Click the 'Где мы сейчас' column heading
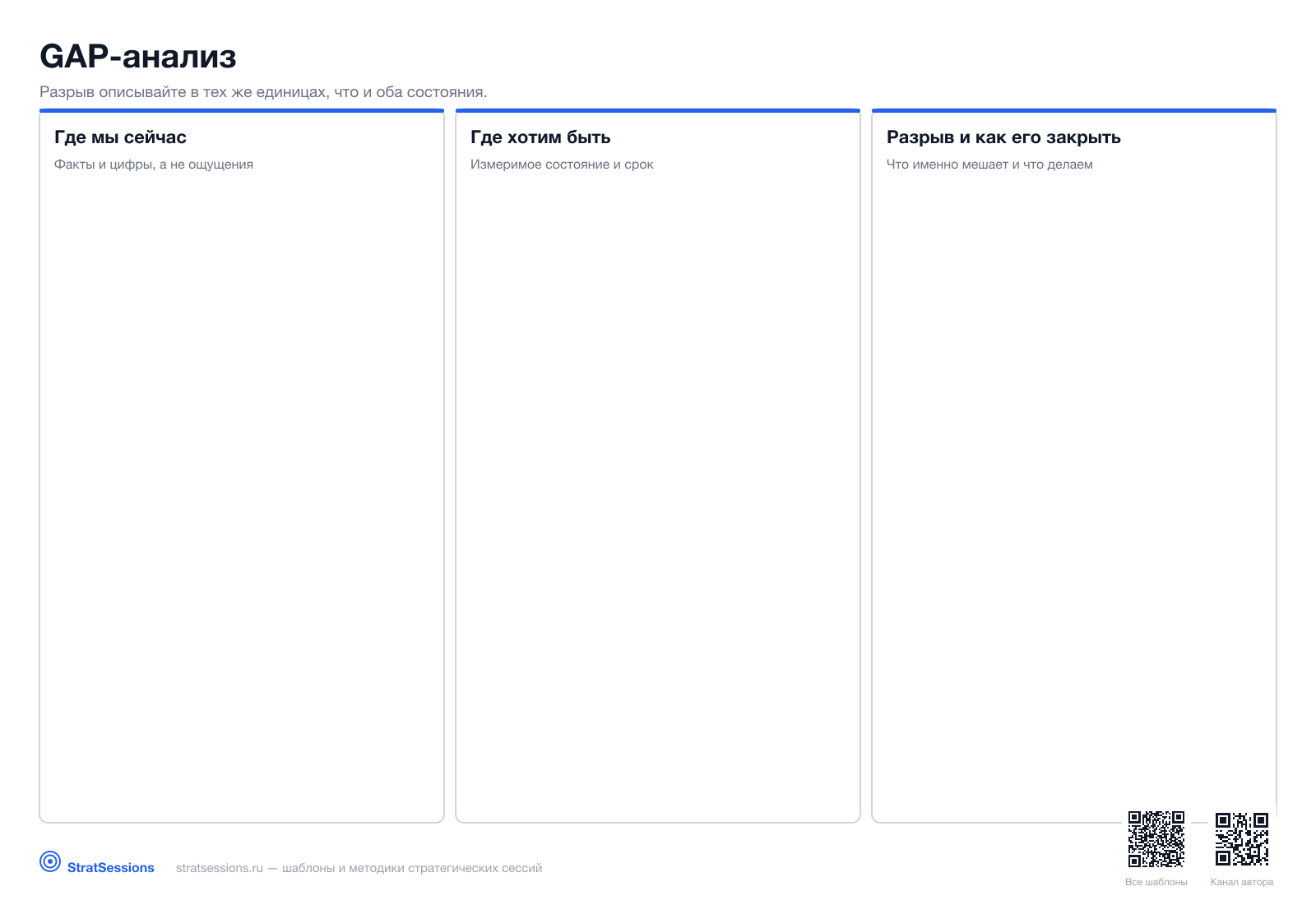1316x905 pixels. coord(120,137)
